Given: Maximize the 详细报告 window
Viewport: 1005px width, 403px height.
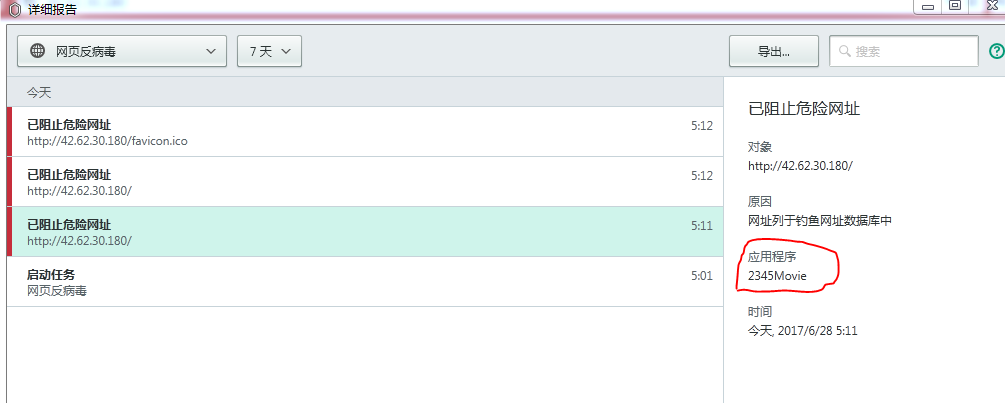Looking at the screenshot, I should click(x=955, y=5).
